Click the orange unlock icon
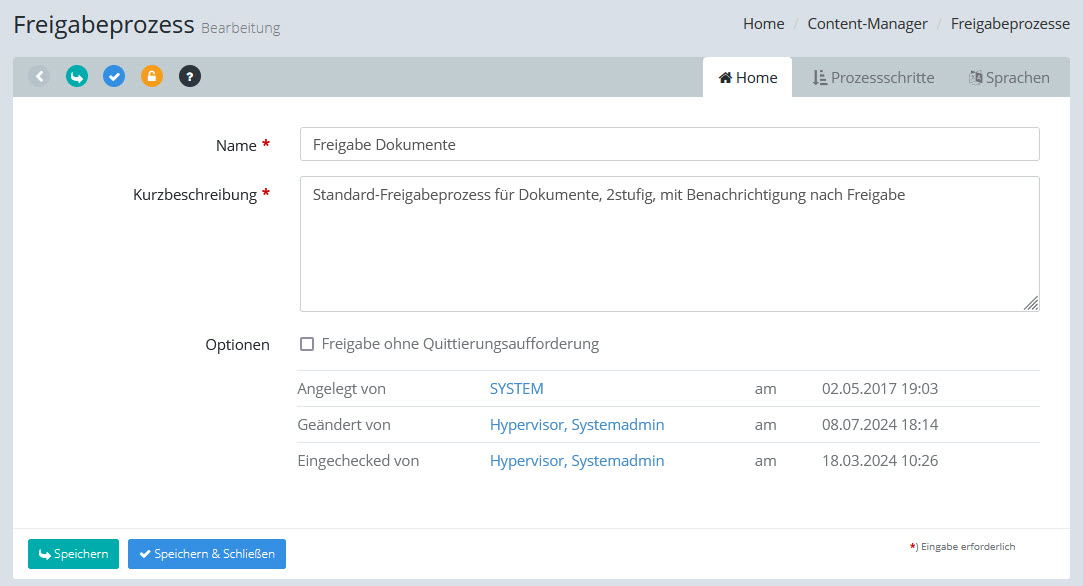The width and height of the screenshot is (1083, 586). click(x=151, y=76)
